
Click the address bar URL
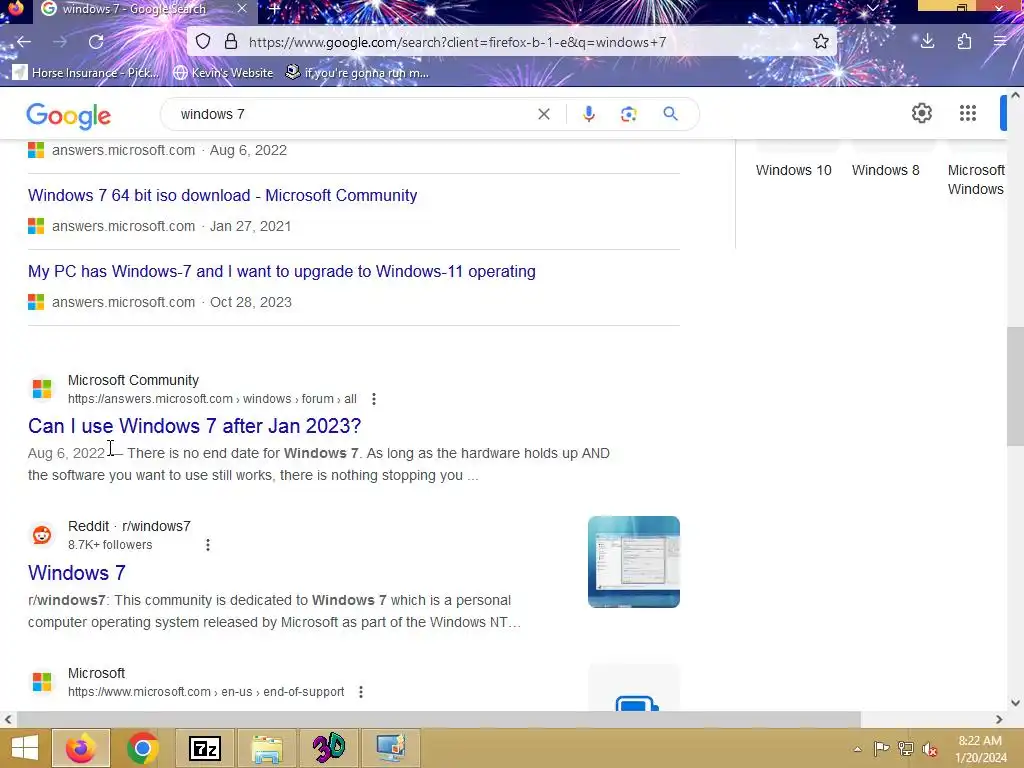click(457, 42)
